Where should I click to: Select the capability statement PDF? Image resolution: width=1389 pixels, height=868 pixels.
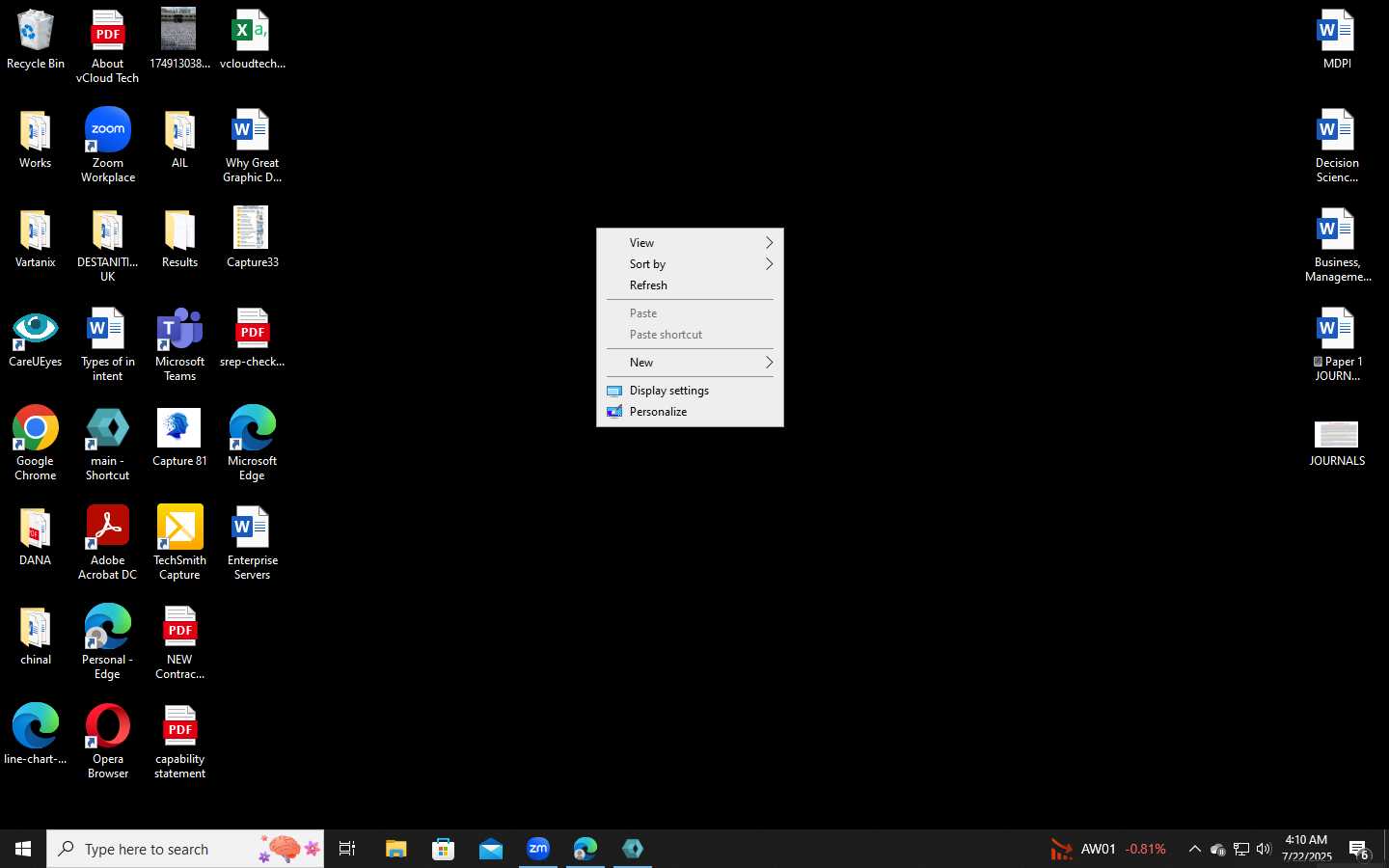point(180,742)
